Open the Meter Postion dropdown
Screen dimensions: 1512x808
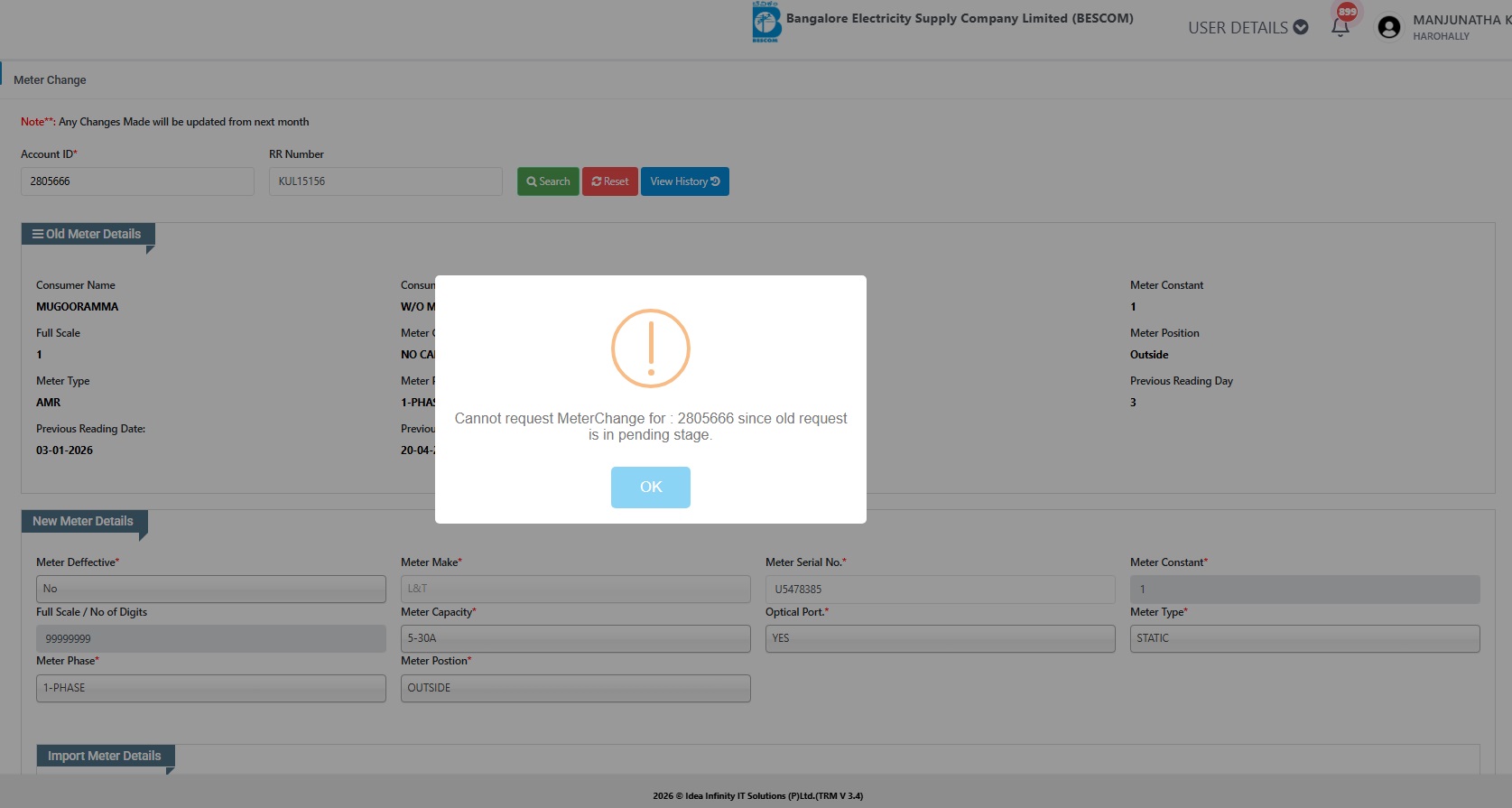(x=575, y=688)
